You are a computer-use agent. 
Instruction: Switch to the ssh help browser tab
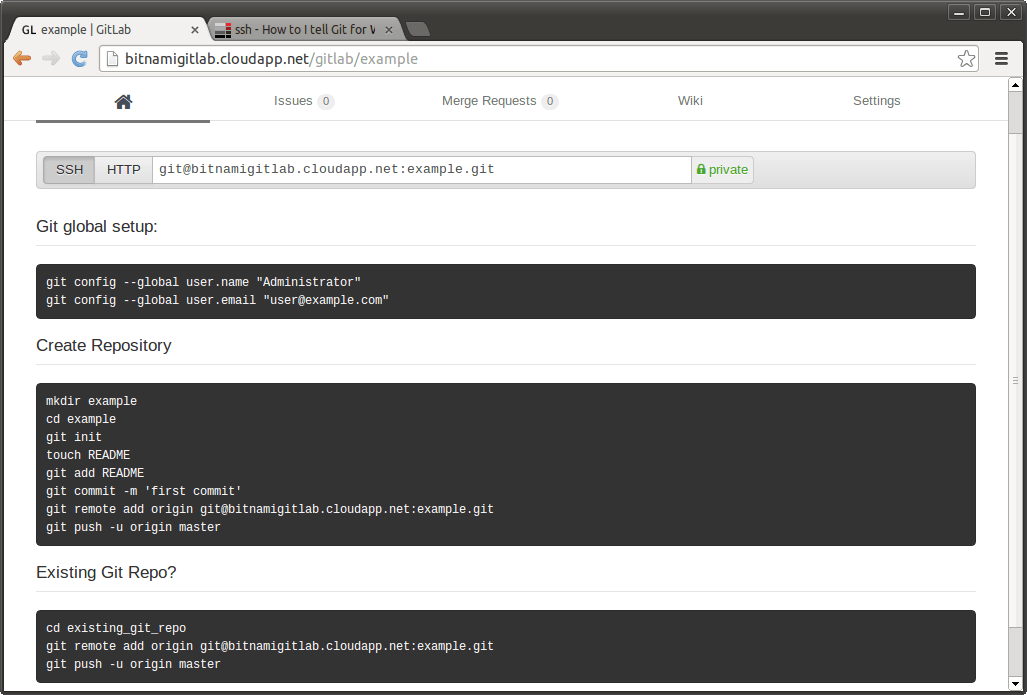300,29
